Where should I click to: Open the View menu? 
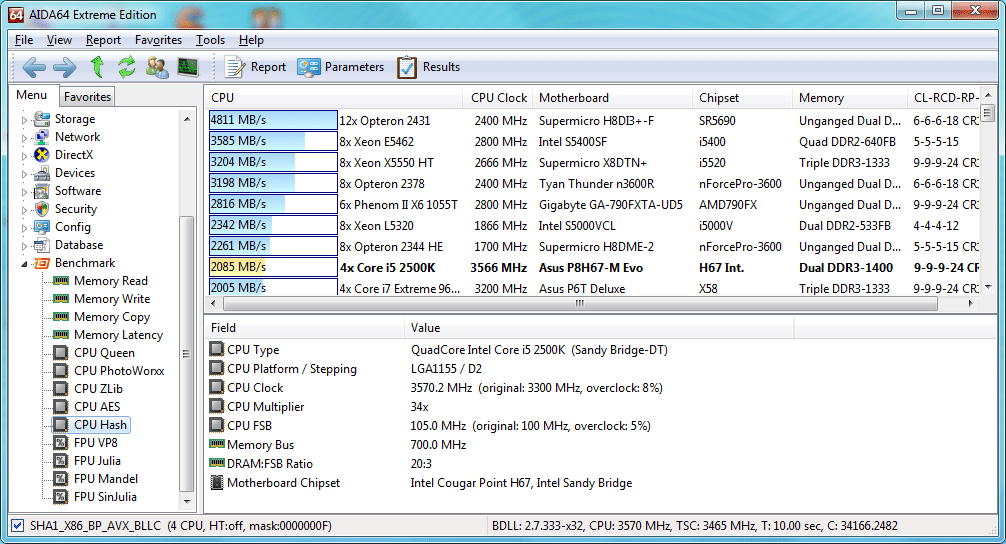tap(59, 40)
